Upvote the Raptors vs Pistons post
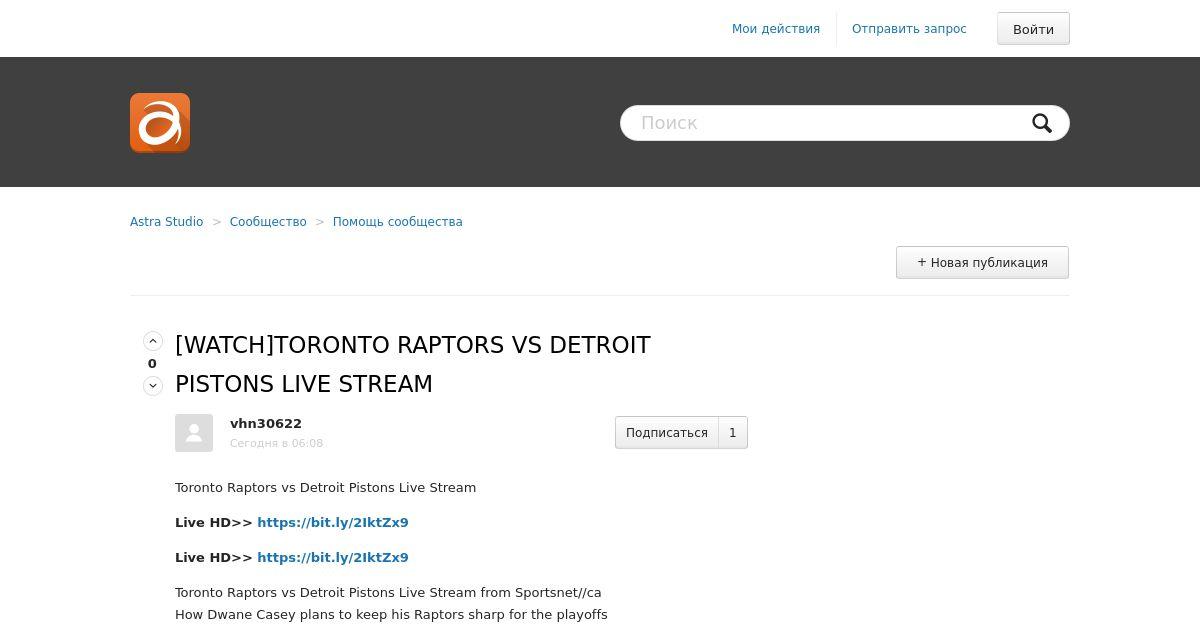The width and height of the screenshot is (1200, 630). click(x=153, y=341)
